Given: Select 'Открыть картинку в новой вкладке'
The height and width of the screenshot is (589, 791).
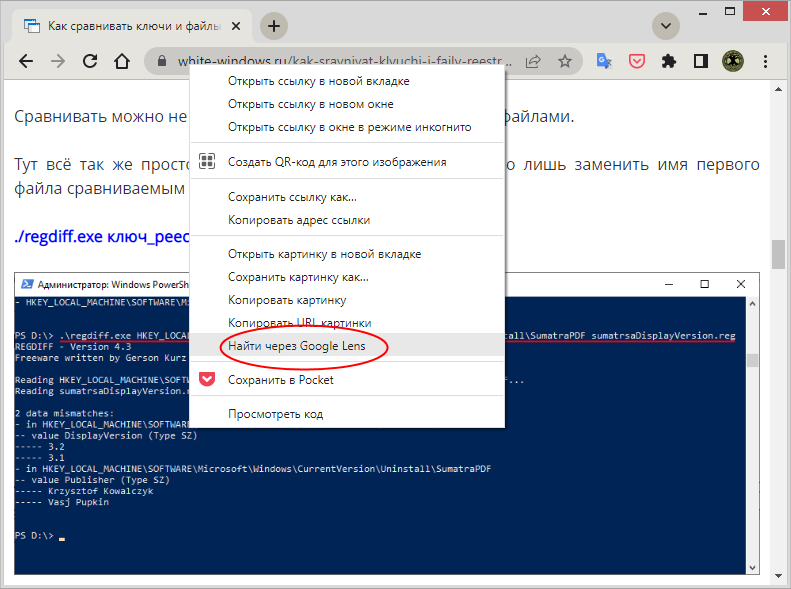Looking at the screenshot, I should (x=347, y=254).
